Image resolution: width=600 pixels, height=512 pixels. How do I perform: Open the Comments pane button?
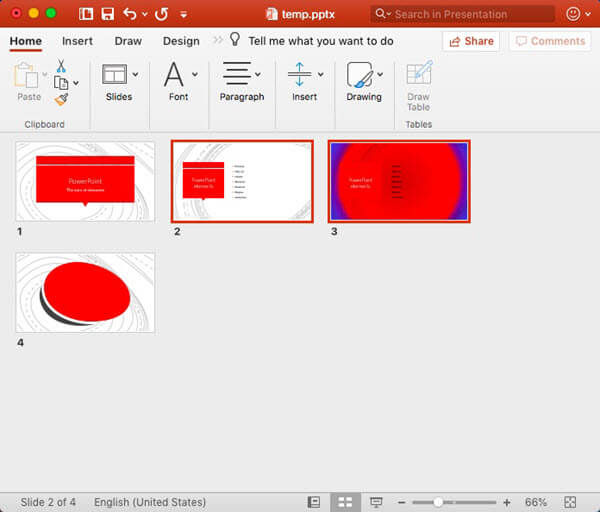pos(548,41)
